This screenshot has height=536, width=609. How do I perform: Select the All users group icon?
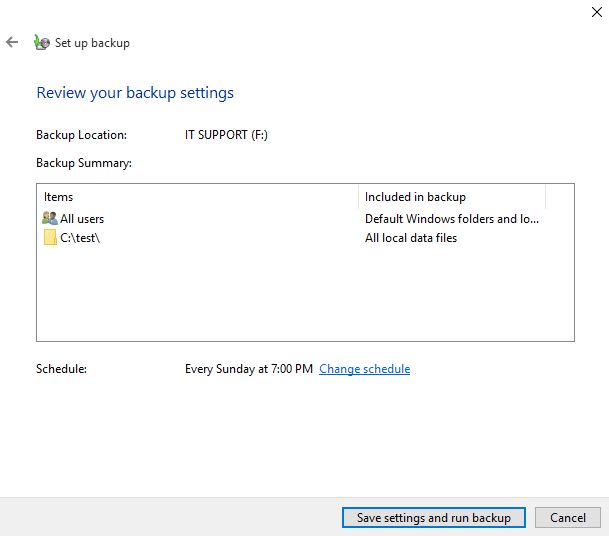tap(50, 218)
